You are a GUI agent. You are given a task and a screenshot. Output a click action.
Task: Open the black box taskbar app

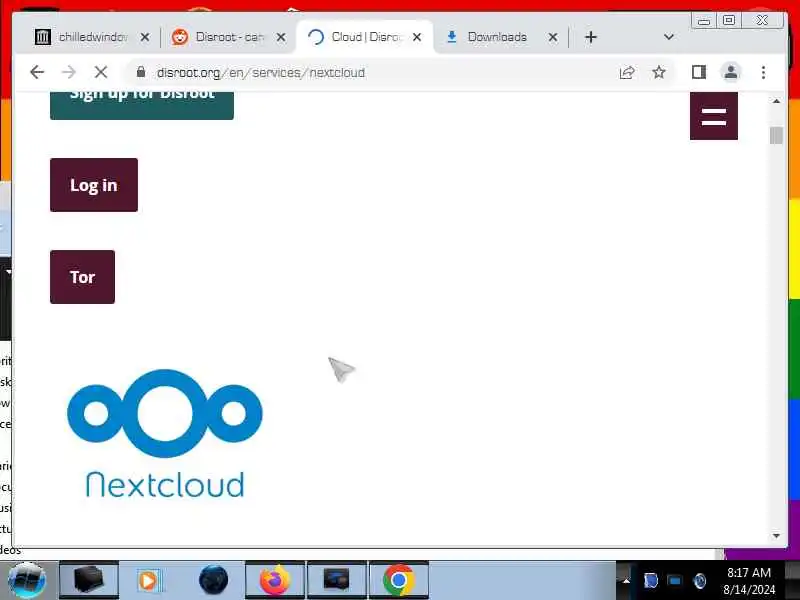pyautogui.click(x=89, y=580)
